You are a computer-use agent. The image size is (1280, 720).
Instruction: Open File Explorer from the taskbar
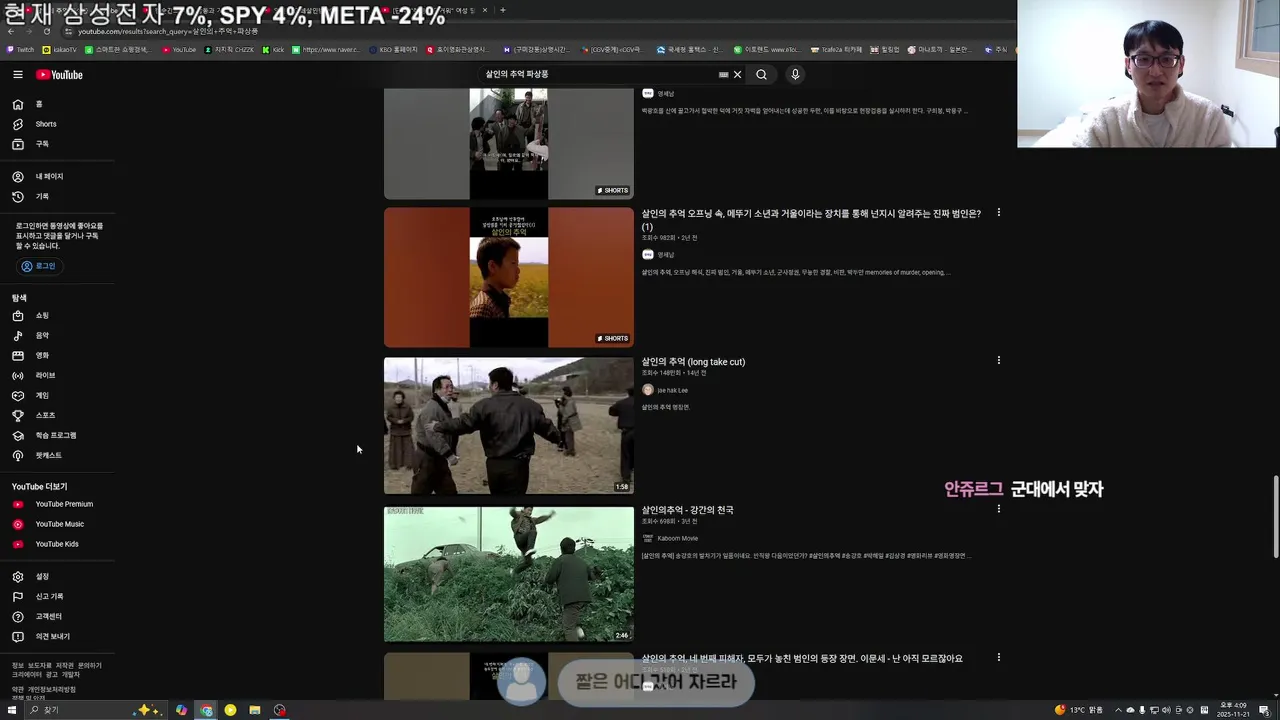[x=255, y=710]
